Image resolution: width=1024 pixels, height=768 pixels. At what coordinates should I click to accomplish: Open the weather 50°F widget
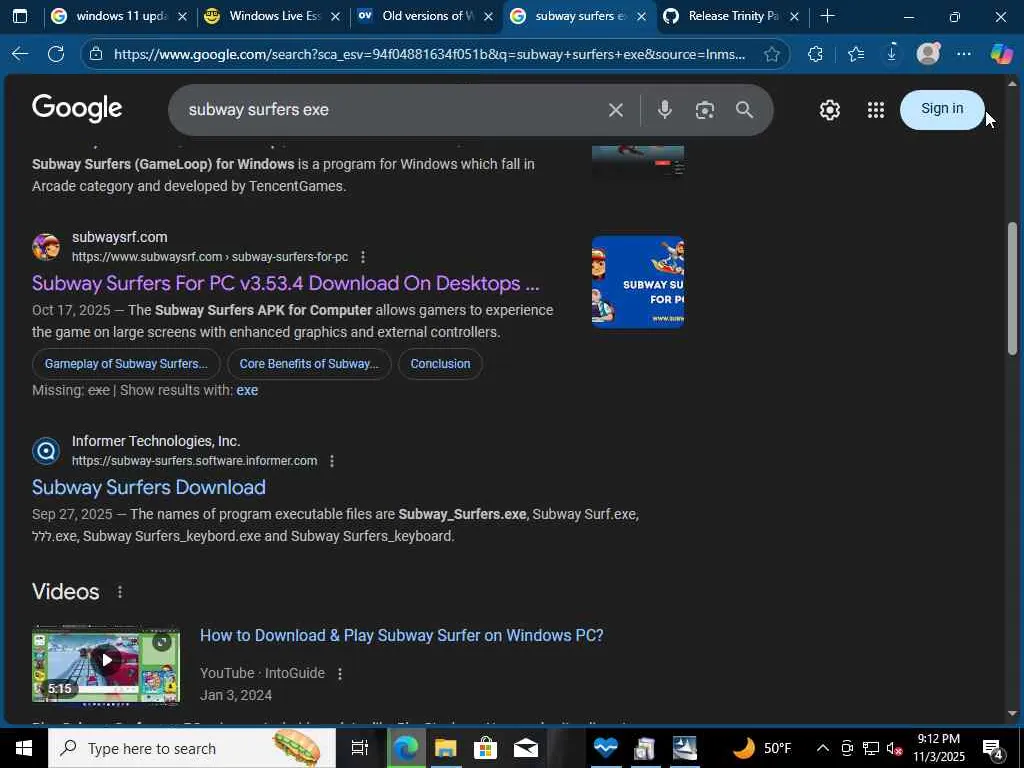click(760, 748)
